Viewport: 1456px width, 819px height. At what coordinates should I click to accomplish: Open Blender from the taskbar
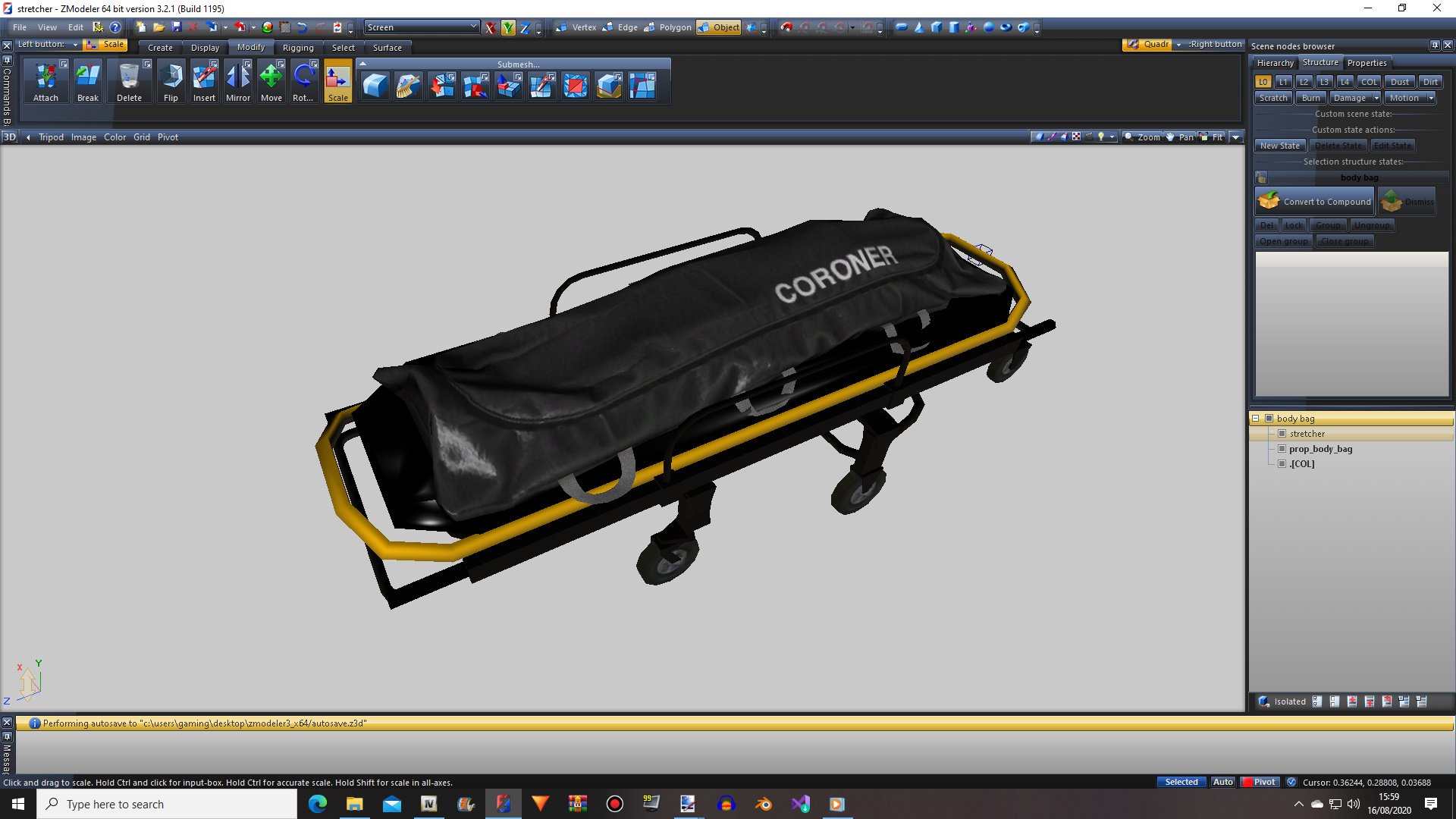click(x=764, y=804)
